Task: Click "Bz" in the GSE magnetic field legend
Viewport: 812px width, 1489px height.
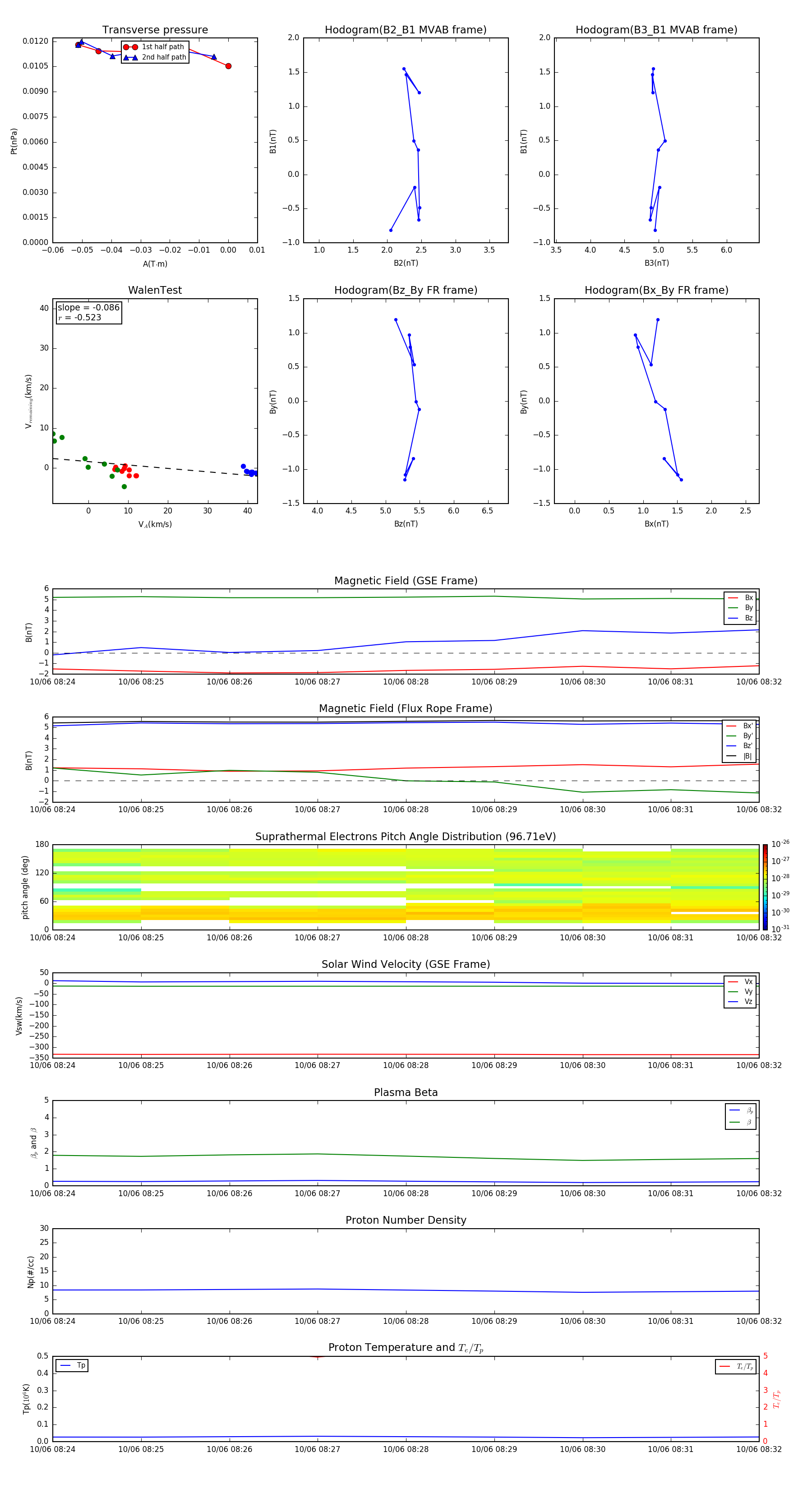Action: [741, 618]
